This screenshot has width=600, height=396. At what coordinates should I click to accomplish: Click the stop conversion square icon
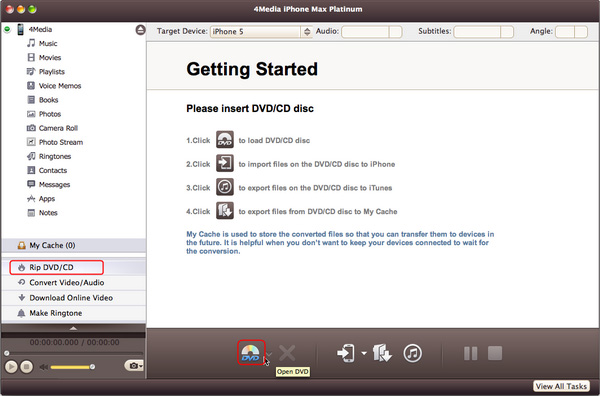tap(495, 353)
